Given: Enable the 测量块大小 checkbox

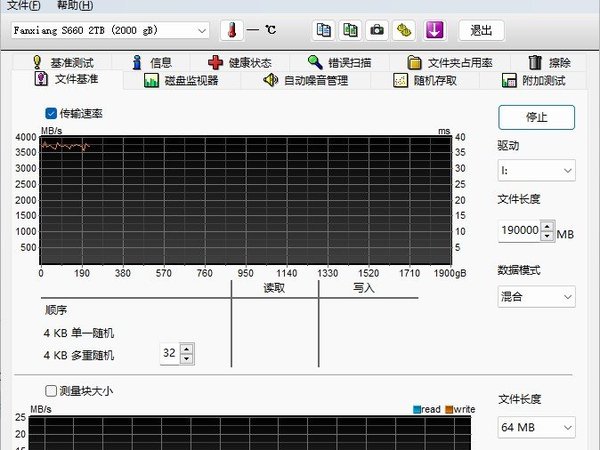Looking at the screenshot, I should pyautogui.click(x=51, y=391).
